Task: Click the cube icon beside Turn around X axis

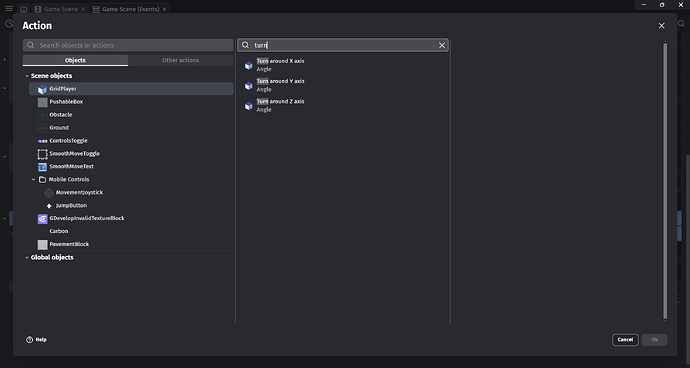Action: [x=249, y=66]
